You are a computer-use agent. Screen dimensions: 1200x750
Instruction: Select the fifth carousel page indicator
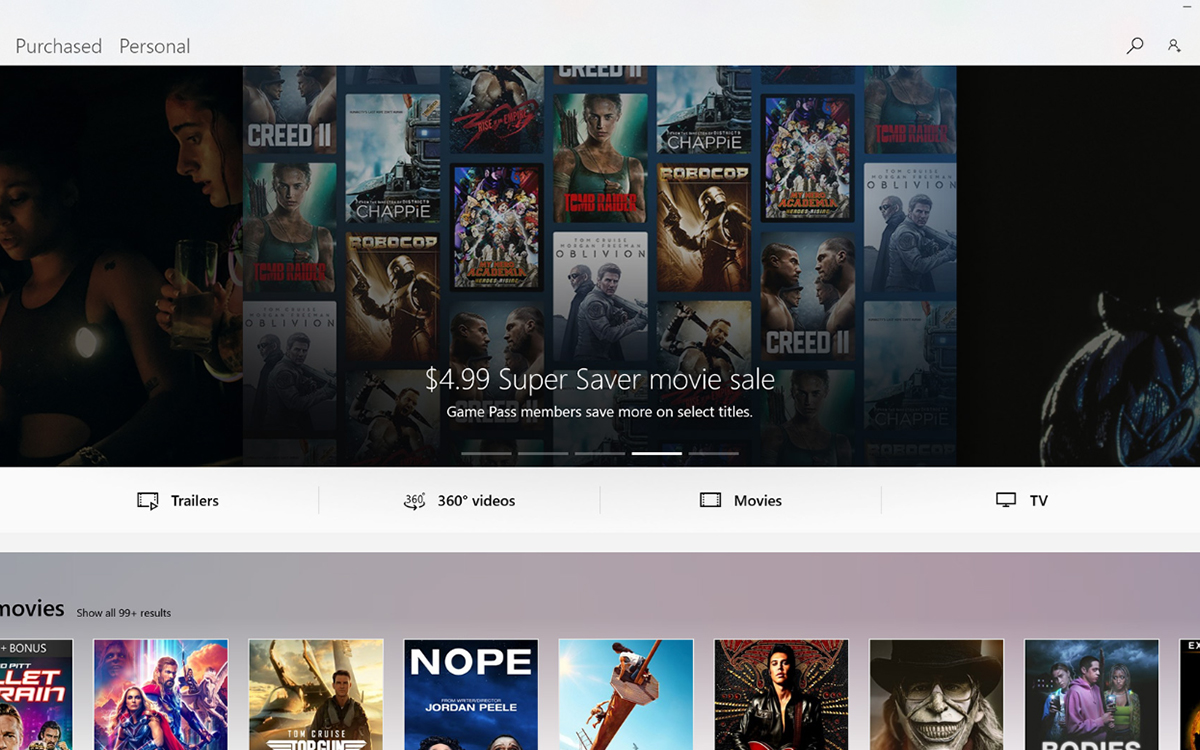tap(714, 453)
